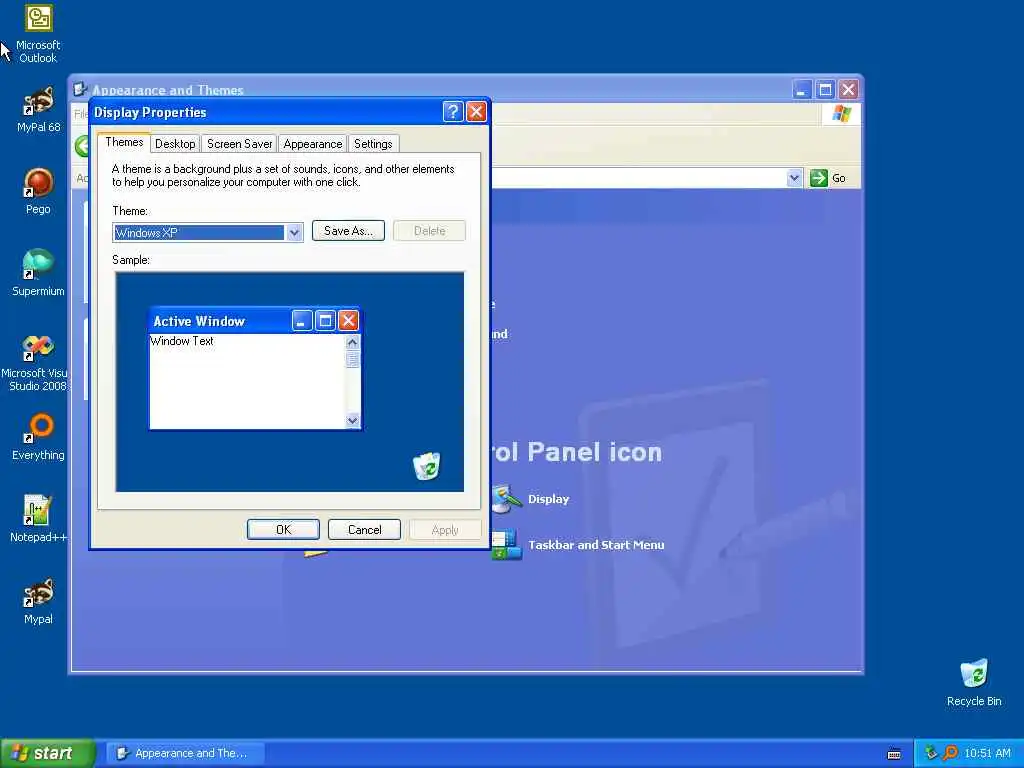Minimize the Appearance and Themes window

point(801,89)
